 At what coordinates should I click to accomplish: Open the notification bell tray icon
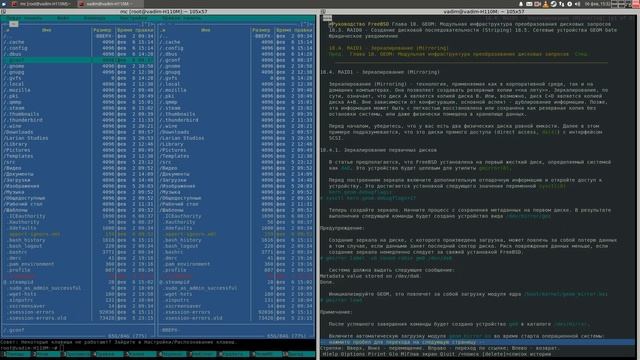point(521,4)
